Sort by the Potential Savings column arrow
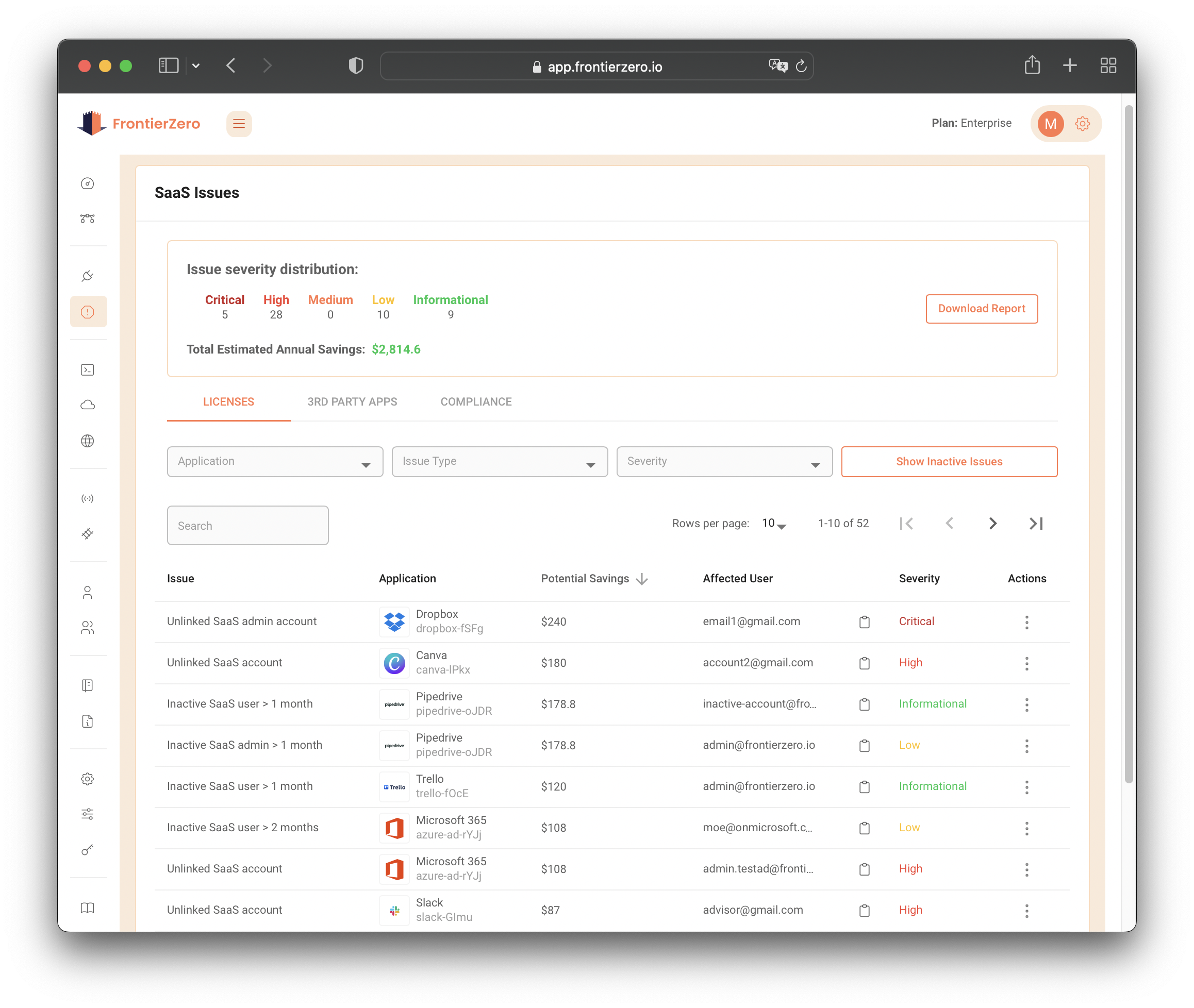This screenshot has width=1194, height=1008. pyautogui.click(x=642, y=579)
